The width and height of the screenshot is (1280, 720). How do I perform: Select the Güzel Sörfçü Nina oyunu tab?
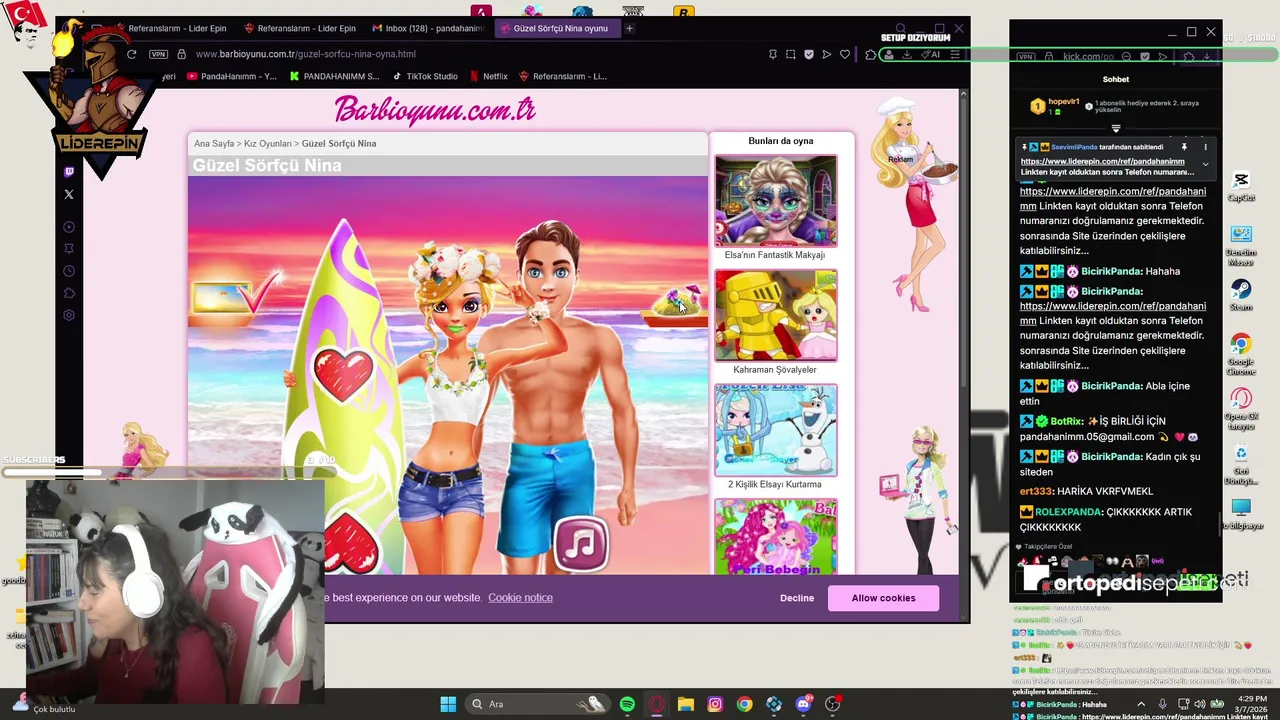(558, 28)
